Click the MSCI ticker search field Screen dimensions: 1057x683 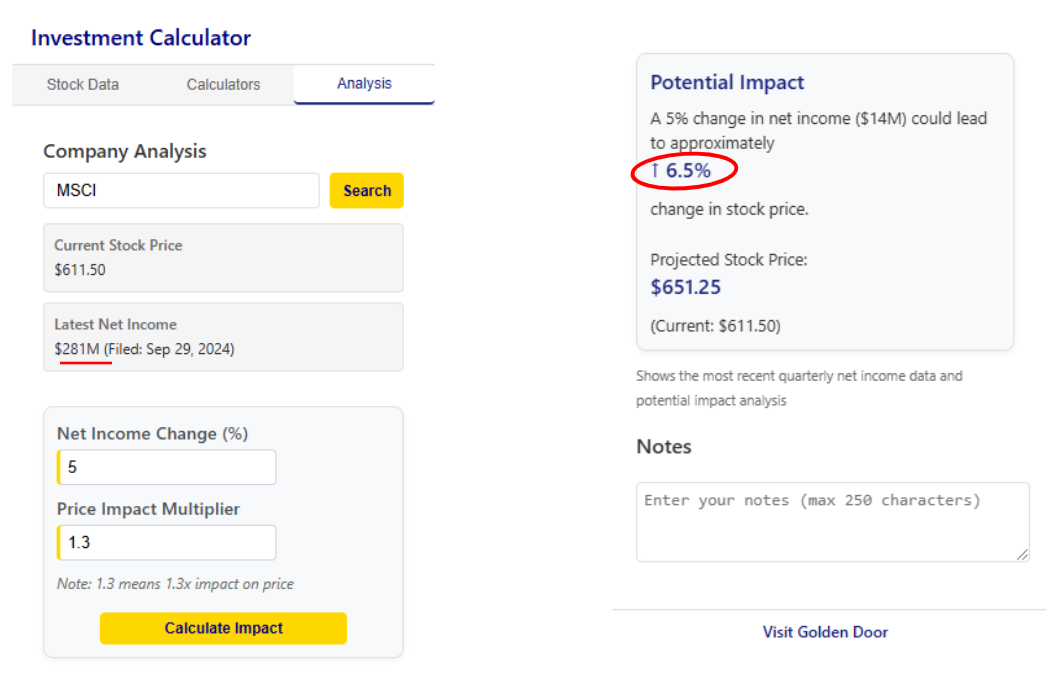tap(181, 191)
